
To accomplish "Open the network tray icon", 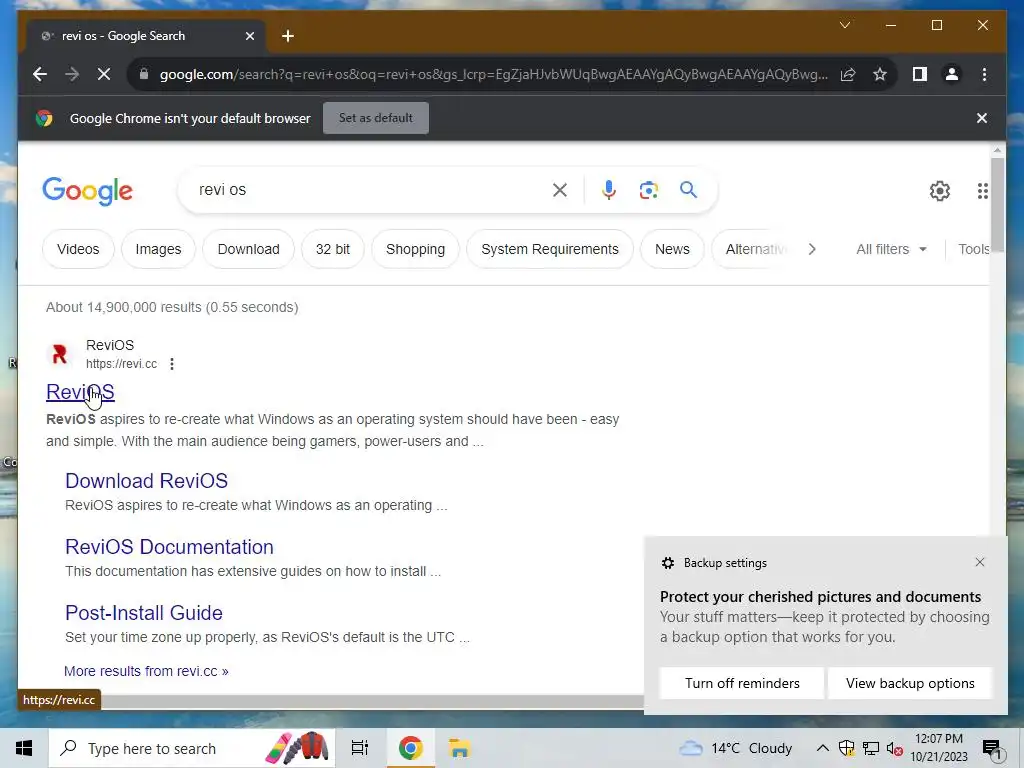I will click(x=871, y=748).
